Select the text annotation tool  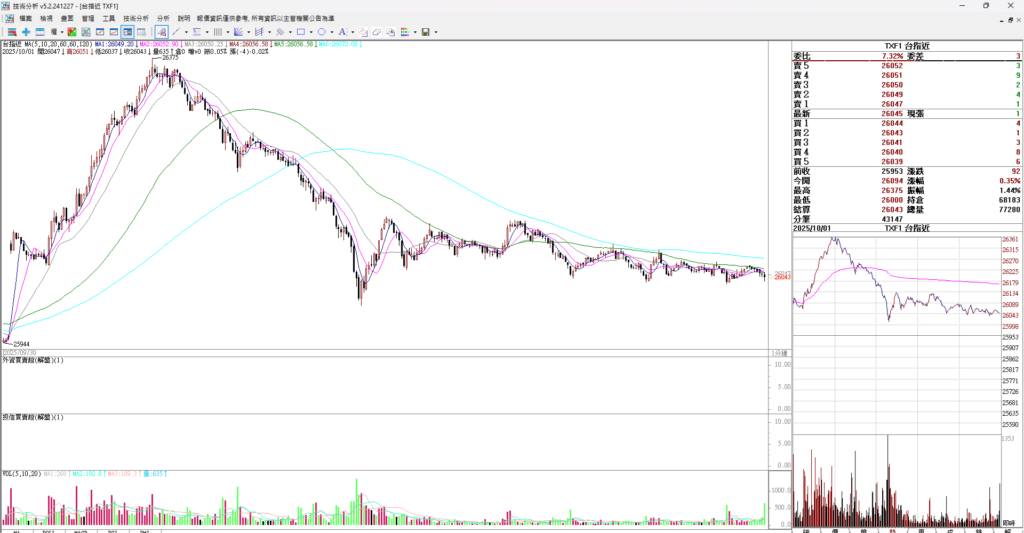pos(342,32)
